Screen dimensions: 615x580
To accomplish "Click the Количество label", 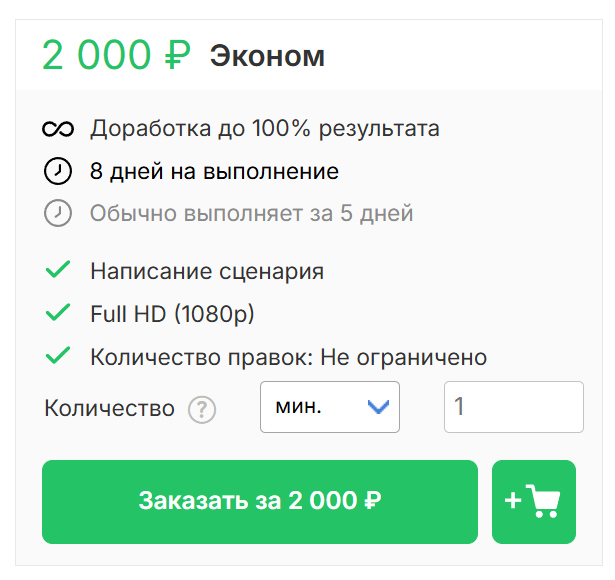I will coord(110,409).
